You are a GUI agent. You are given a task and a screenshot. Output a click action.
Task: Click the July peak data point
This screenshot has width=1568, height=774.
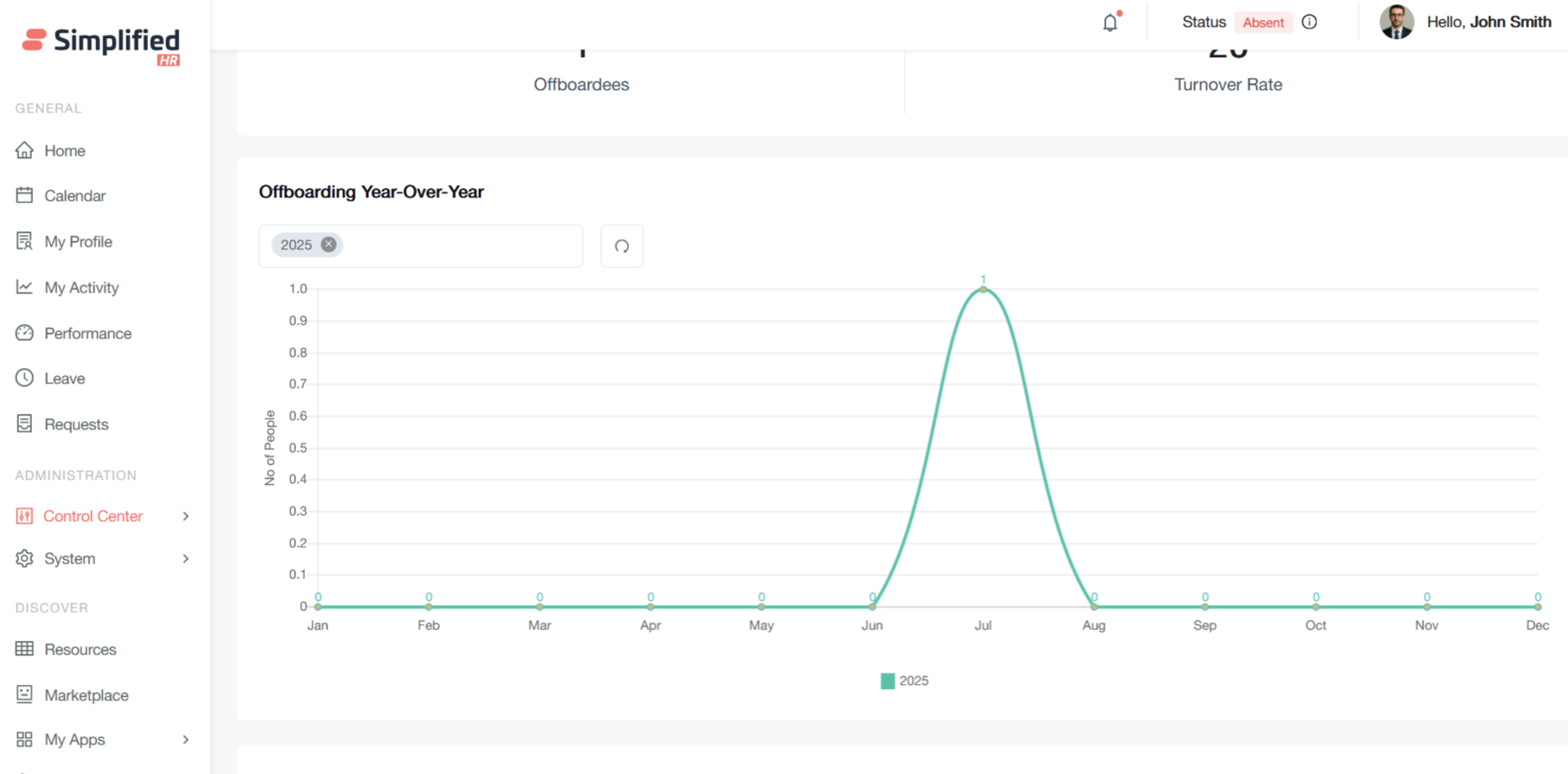click(983, 289)
